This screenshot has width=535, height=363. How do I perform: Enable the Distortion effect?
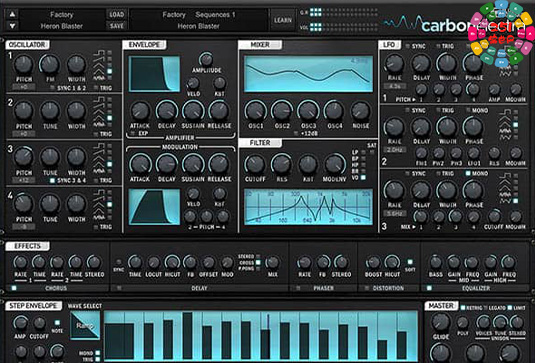pyautogui.click(x=366, y=288)
